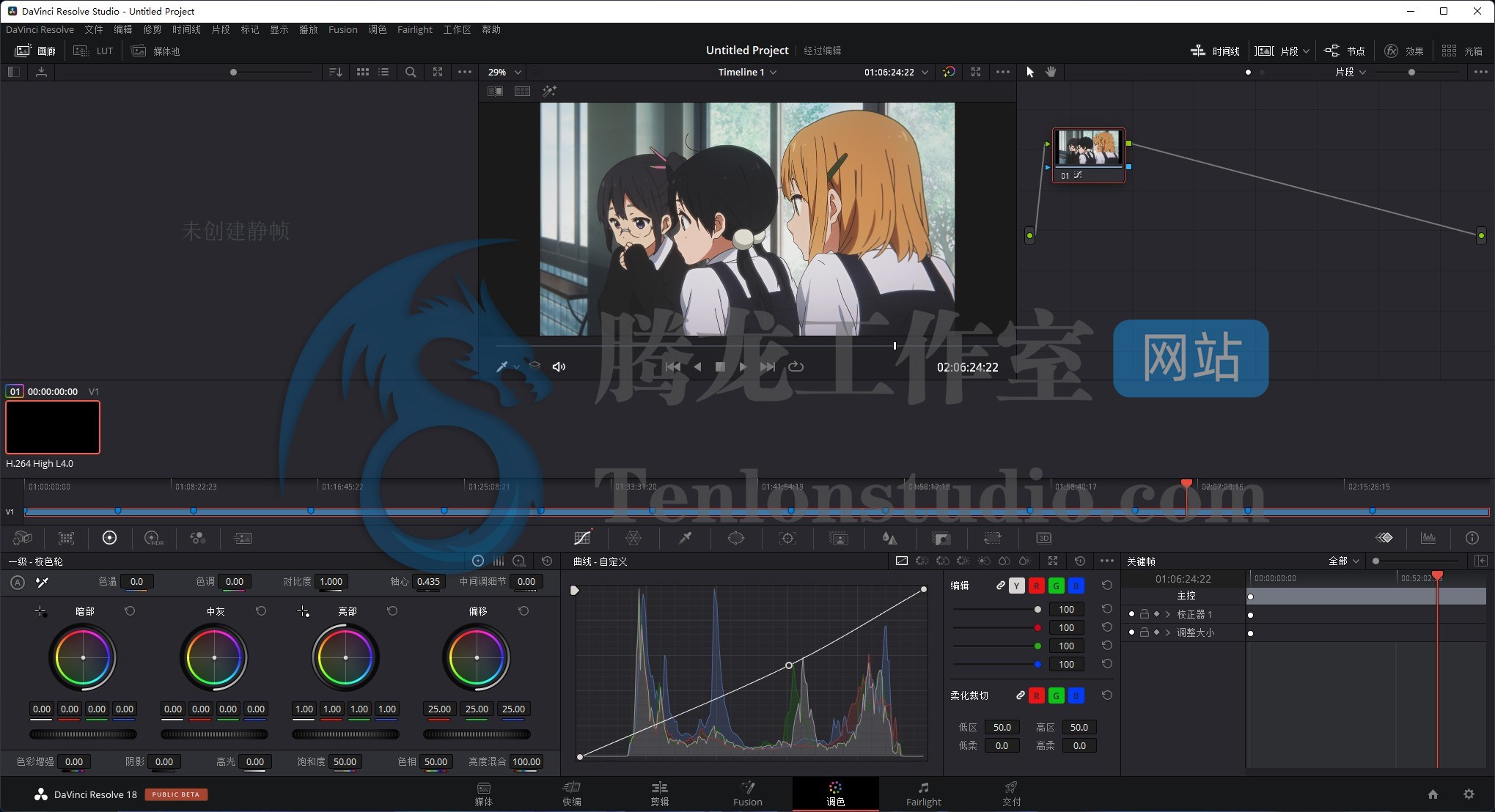Switch to the 媒体 Media page
The height and width of the screenshot is (812, 1495).
[x=484, y=794]
